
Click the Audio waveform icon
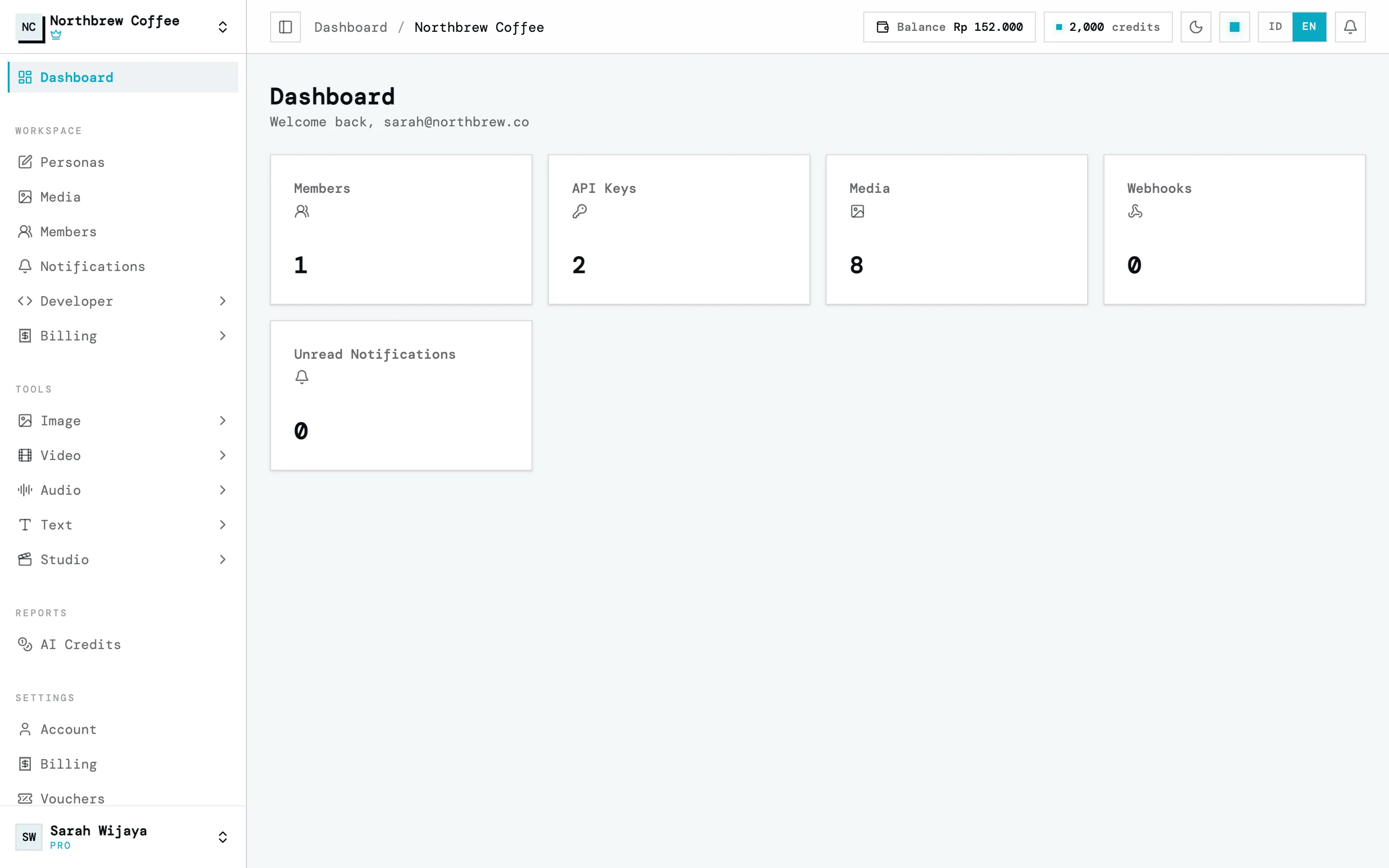click(x=25, y=489)
